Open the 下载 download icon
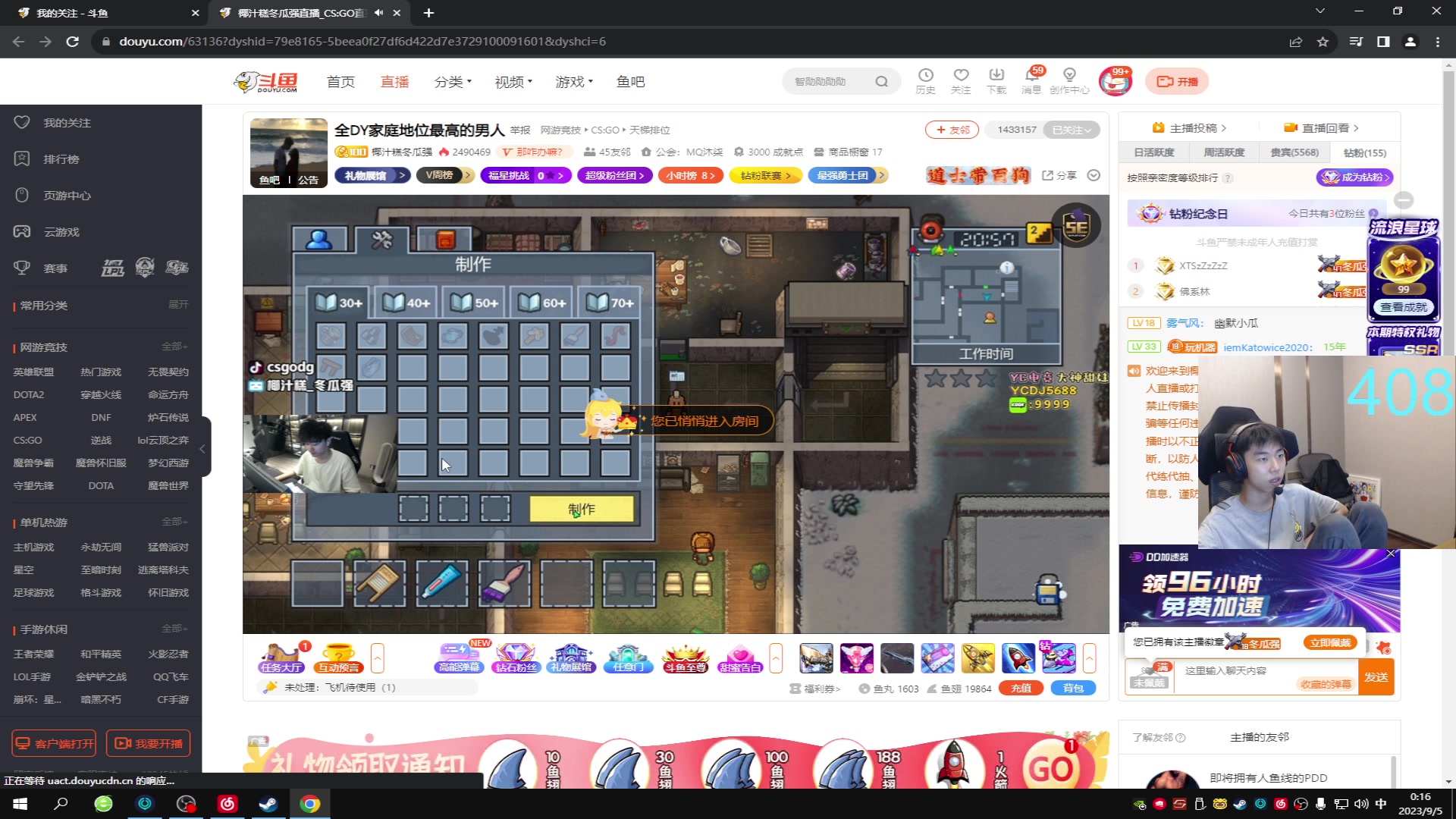1456x819 pixels. pos(996,80)
